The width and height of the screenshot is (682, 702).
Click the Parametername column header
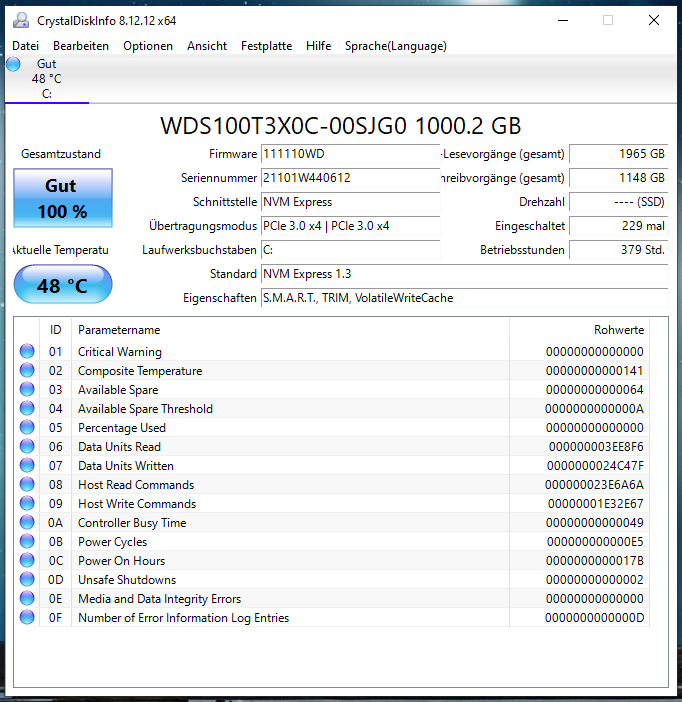[290, 330]
